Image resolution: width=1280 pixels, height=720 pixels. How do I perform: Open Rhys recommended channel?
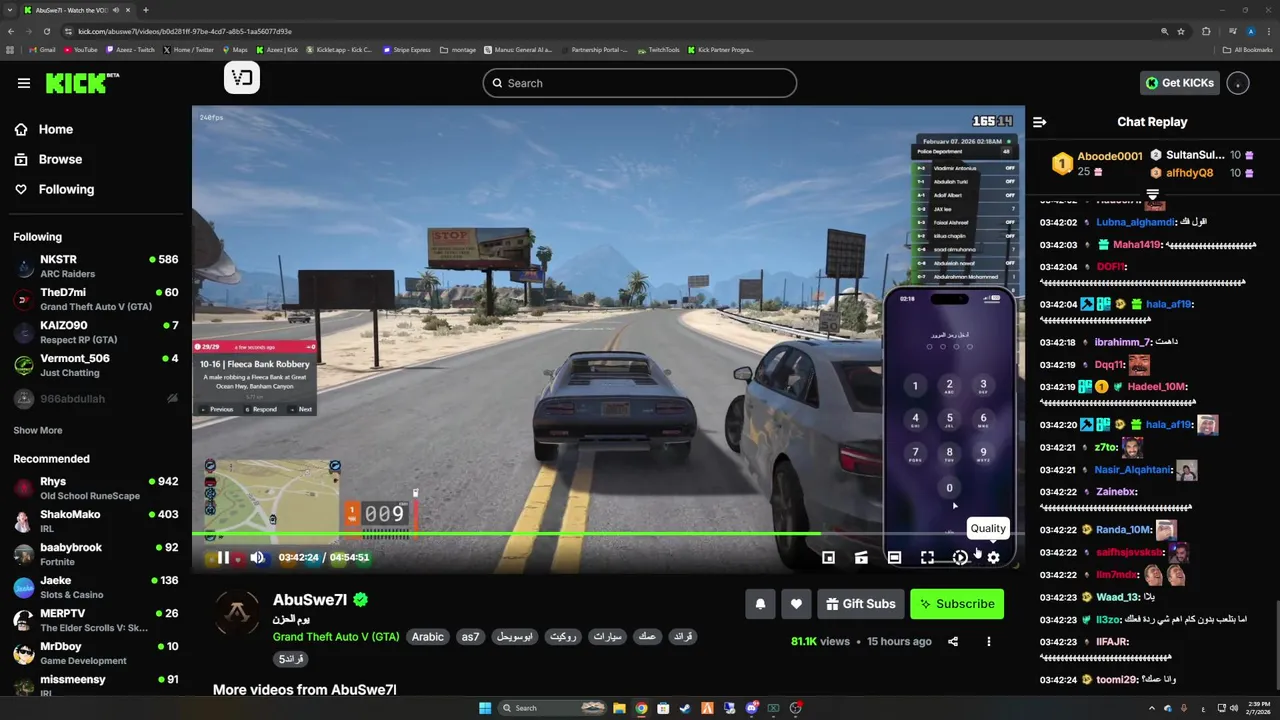(x=96, y=488)
